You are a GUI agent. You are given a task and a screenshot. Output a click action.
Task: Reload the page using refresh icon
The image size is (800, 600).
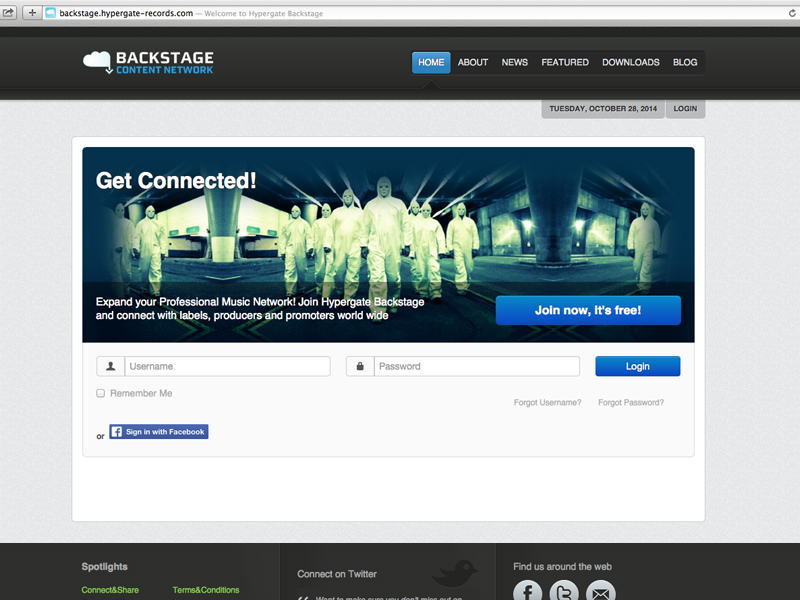tap(792, 13)
